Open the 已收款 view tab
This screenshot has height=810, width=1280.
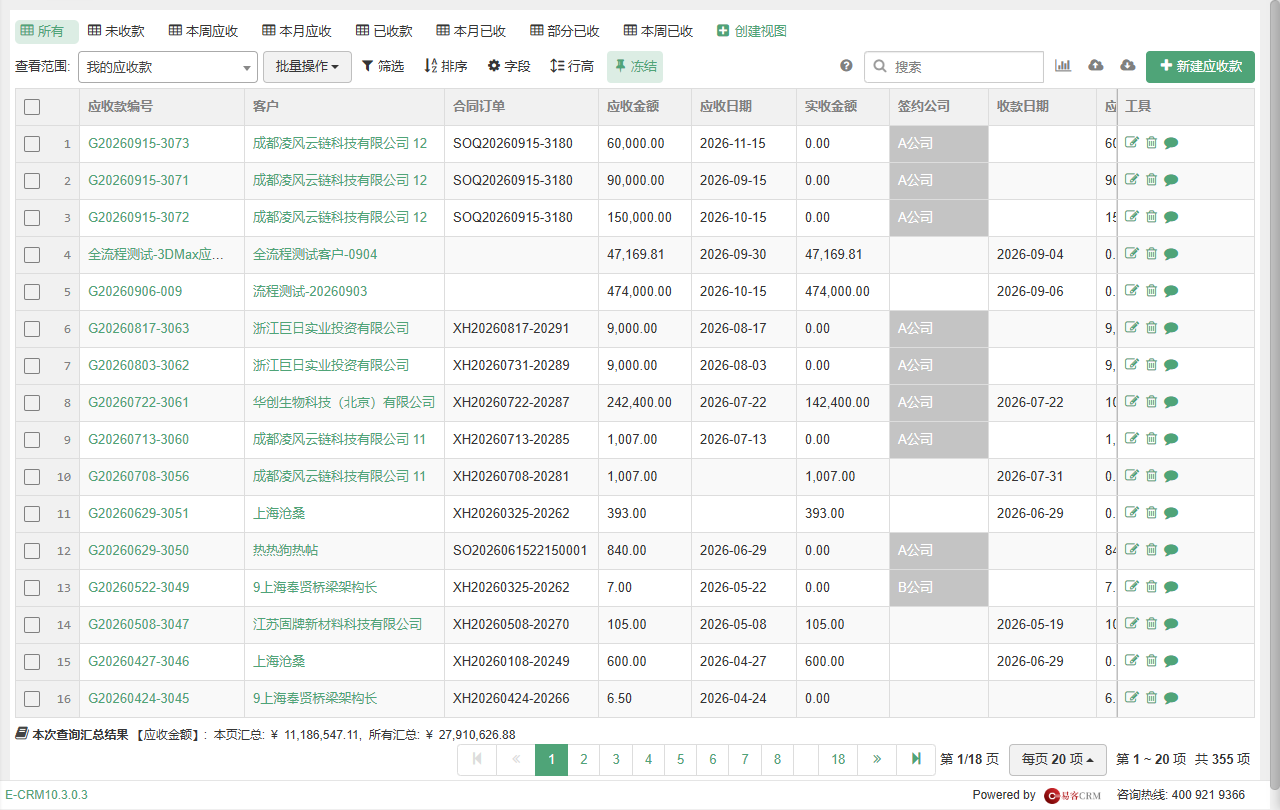pyautogui.click(x=384, y=31)
